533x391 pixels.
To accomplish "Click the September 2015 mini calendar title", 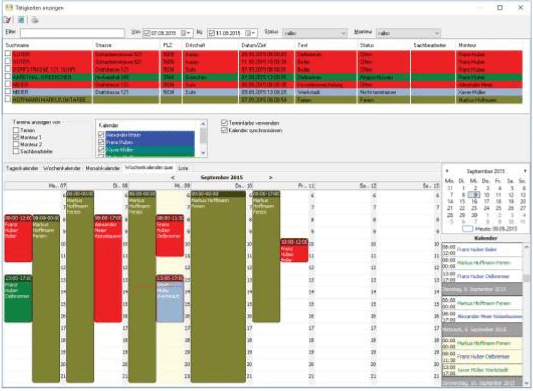I will click(x=485, y=171).
